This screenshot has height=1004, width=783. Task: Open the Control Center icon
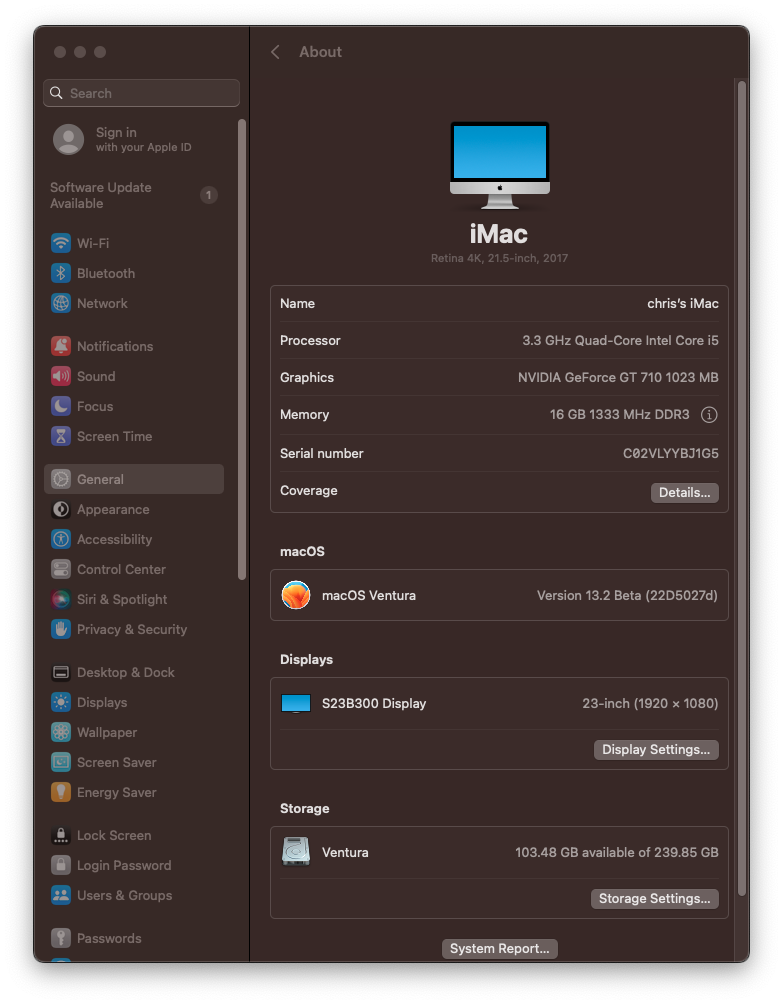(61, 570)
